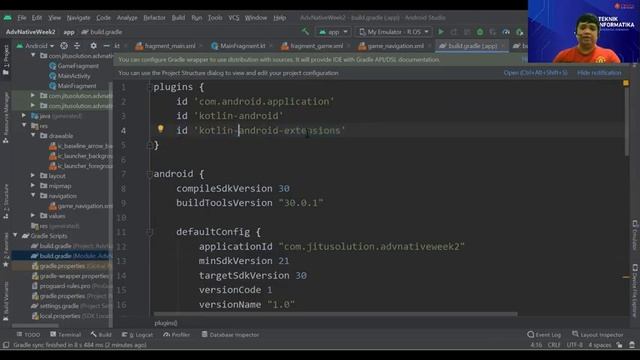The width and height of the screenshot is (640, 360).
Task: Open the Build tool window
Action: click(101, 335)
